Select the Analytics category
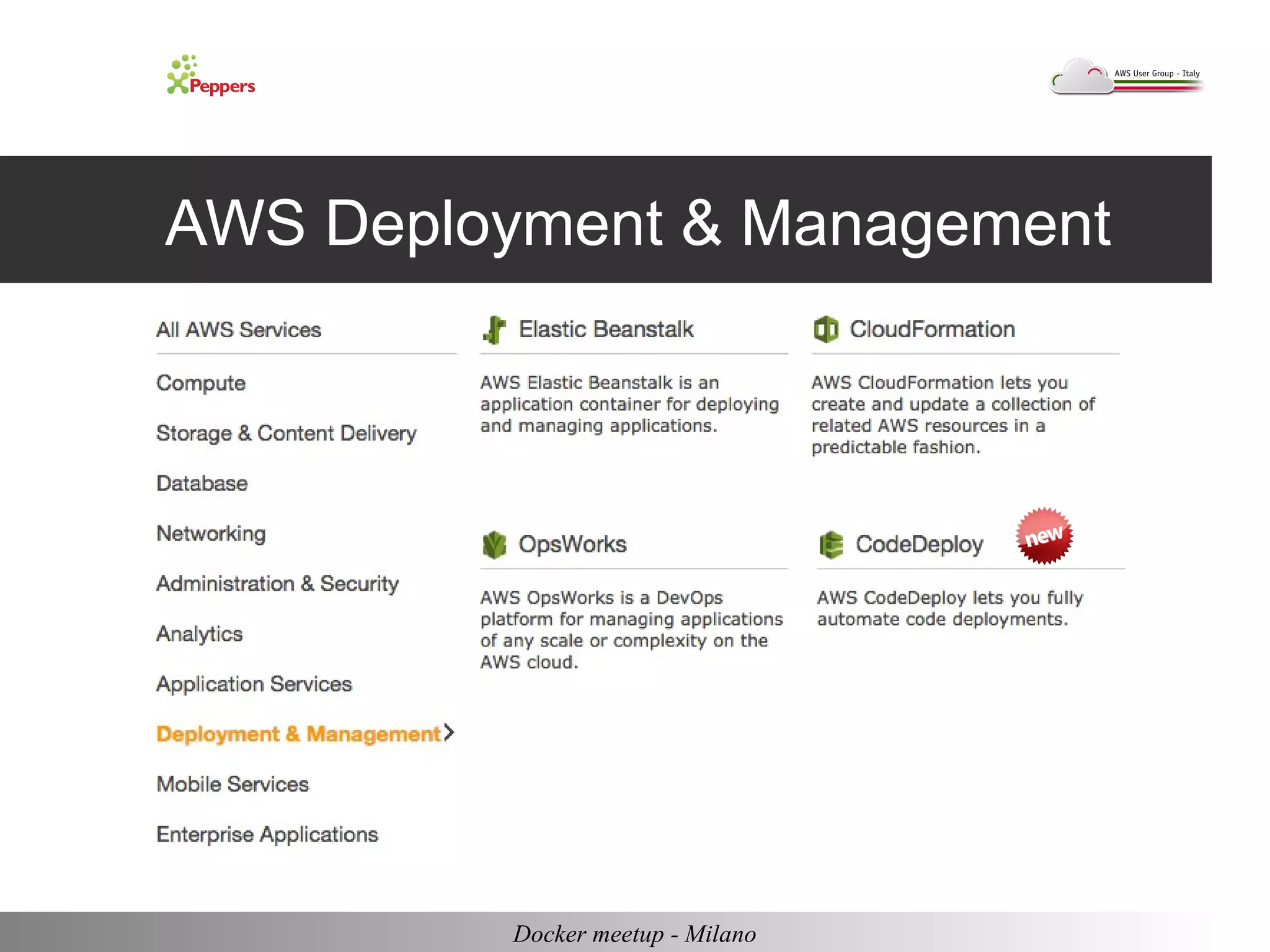 (200, 634)
